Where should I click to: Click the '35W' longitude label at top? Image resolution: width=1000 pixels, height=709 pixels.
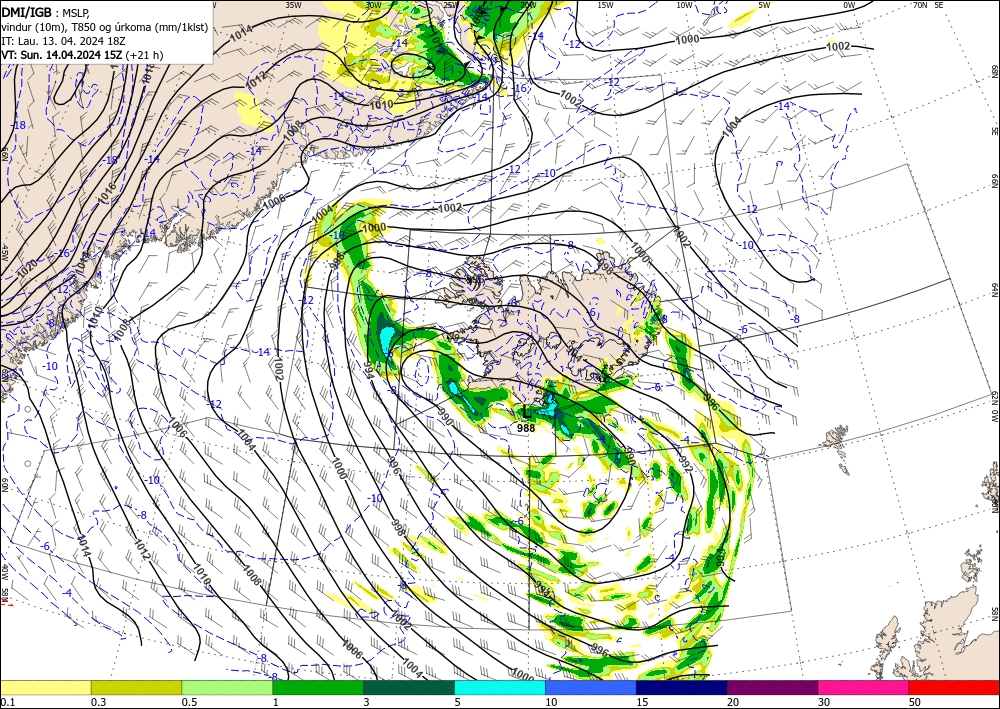[293, 5]
